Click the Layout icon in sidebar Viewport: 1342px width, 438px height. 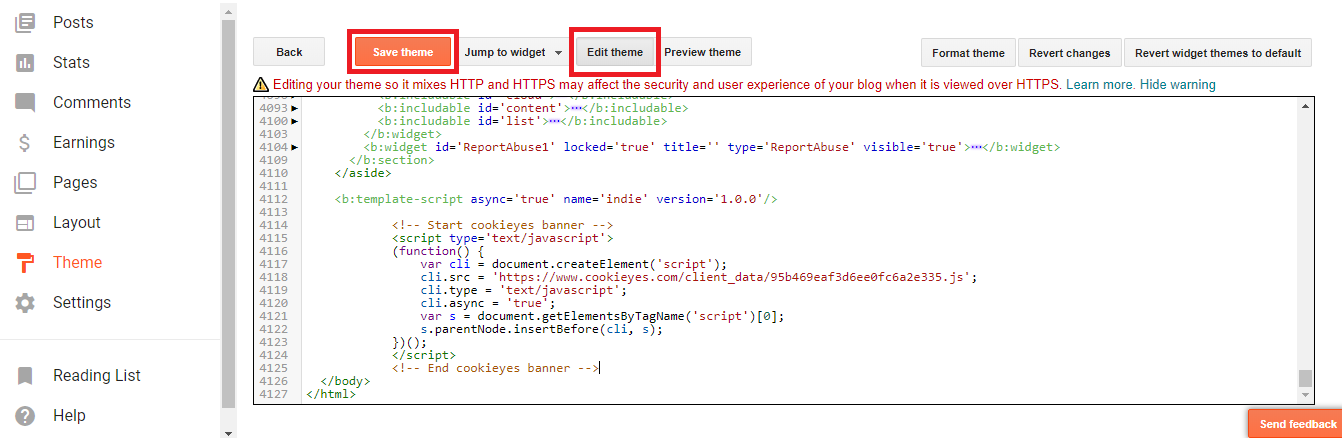25,222
